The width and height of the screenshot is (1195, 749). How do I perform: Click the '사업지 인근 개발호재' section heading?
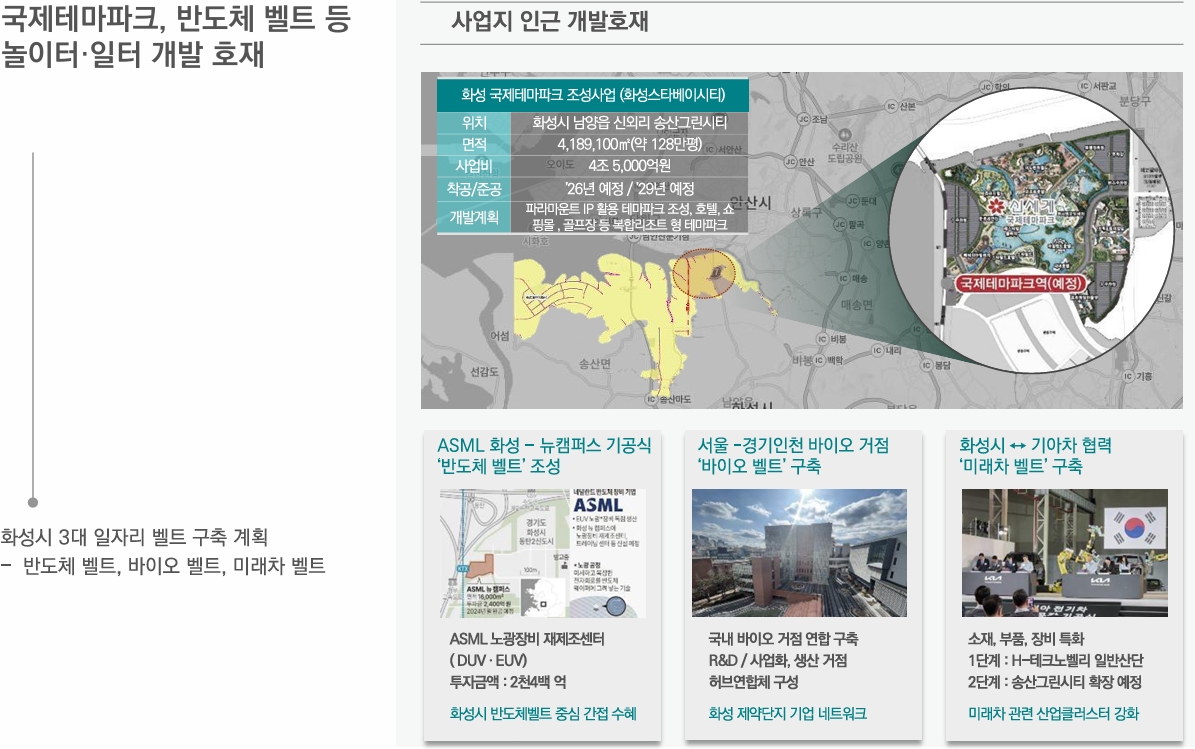tap(549, 21)
